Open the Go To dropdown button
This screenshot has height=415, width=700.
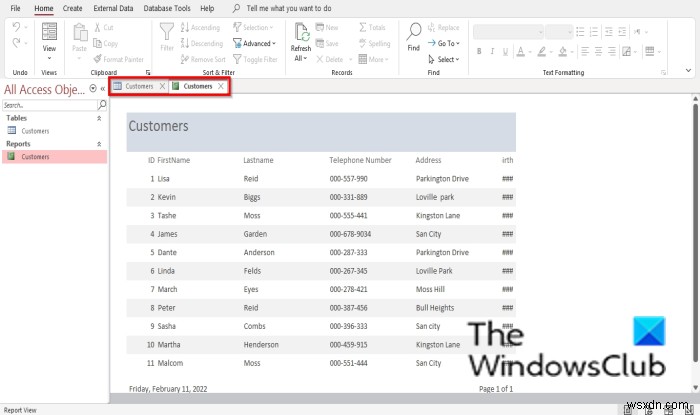[x=447, y=43]
